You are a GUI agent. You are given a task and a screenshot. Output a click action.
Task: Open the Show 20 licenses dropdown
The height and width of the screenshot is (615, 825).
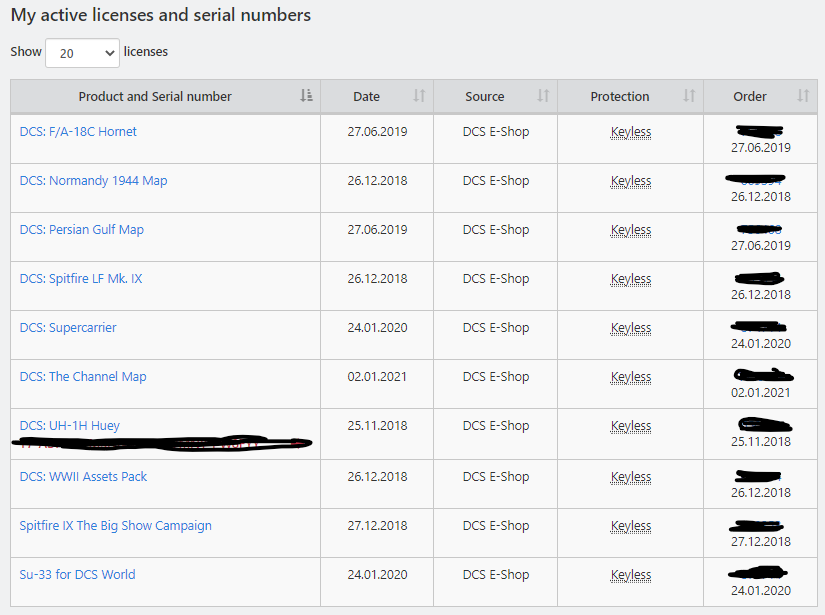click(x=82, y=53)
